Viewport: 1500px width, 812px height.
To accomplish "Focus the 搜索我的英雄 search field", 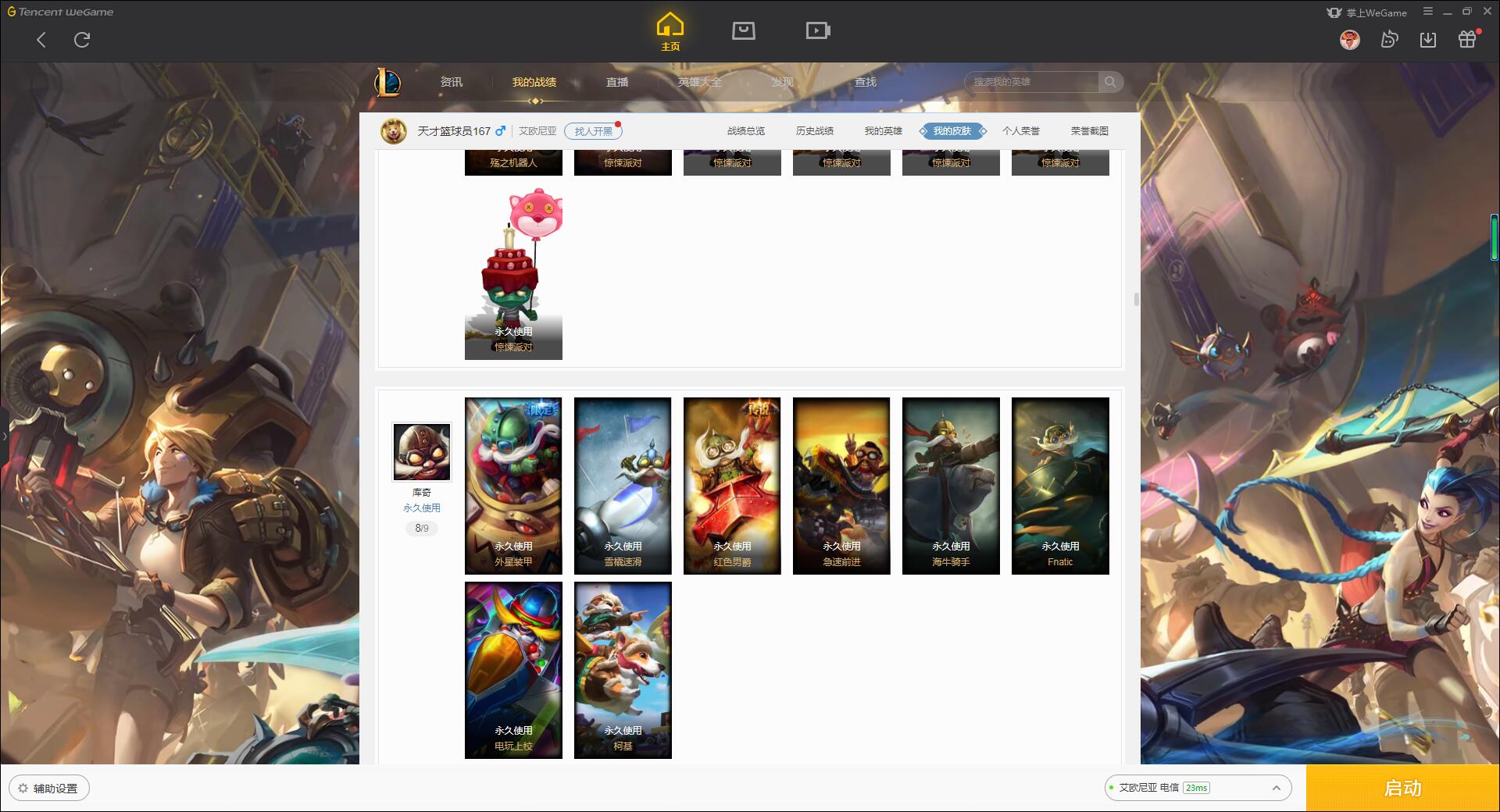I will click(x=1033, y=82).
